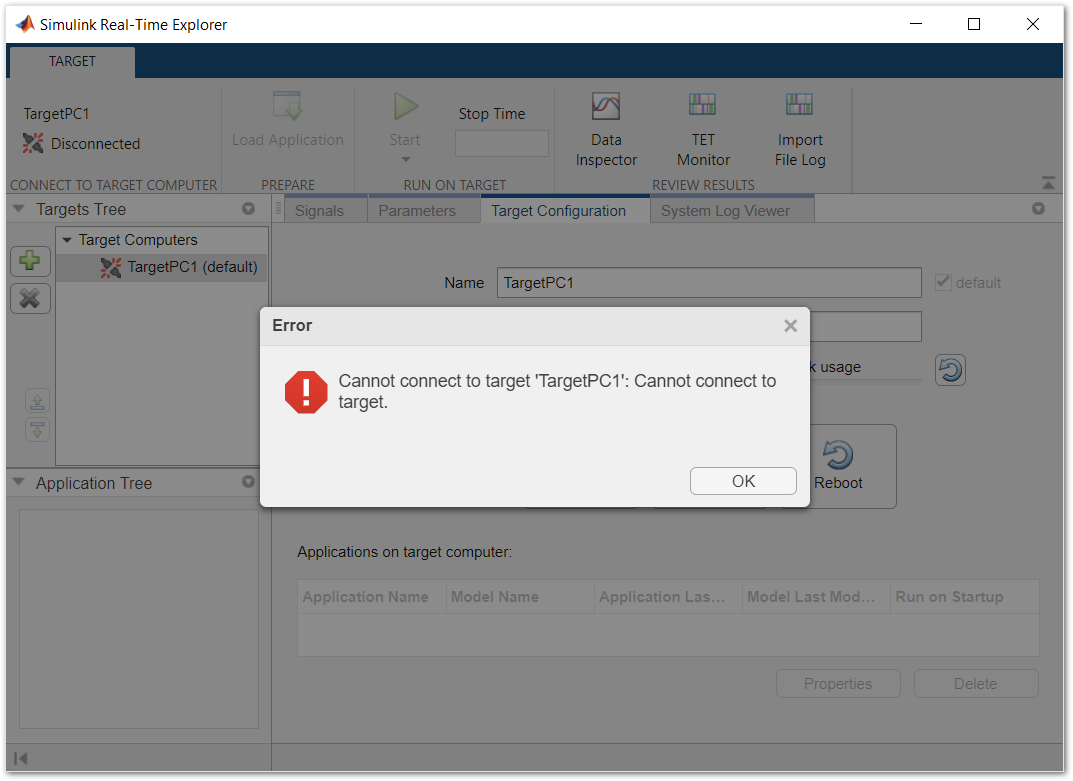Maximize the Simulink Real-Time Explorer window

(974, 25)
